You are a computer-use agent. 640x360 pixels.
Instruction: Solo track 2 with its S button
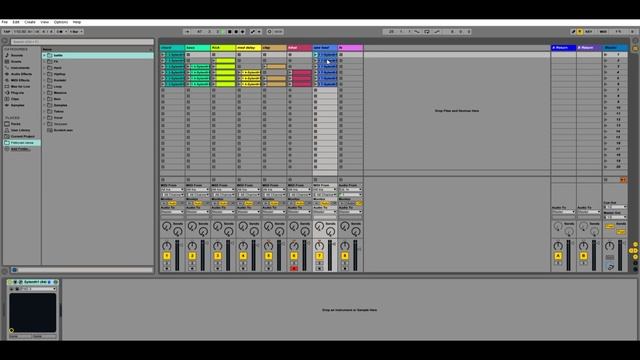coord(192,264)
